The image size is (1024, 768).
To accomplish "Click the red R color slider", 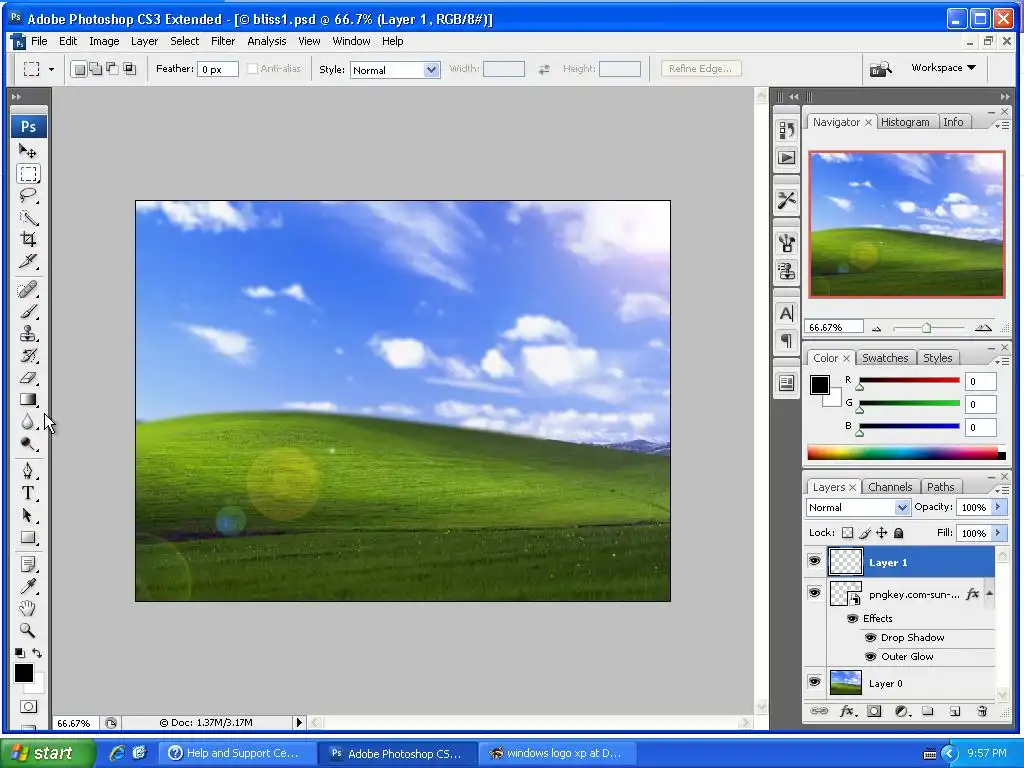I will pyautogui.click(x=908, y=380).
